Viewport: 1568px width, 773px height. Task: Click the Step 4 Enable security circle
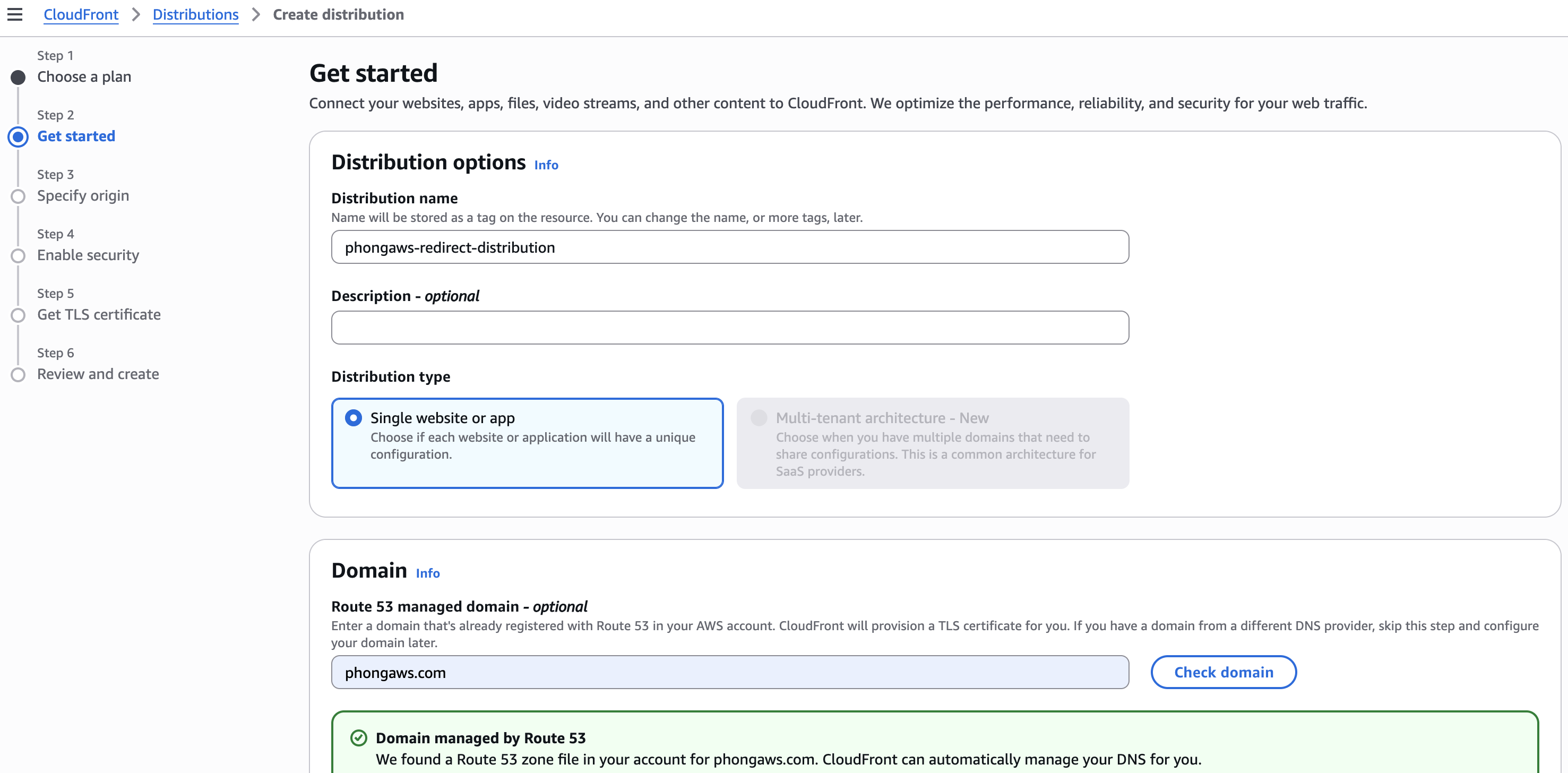[18, 256]
